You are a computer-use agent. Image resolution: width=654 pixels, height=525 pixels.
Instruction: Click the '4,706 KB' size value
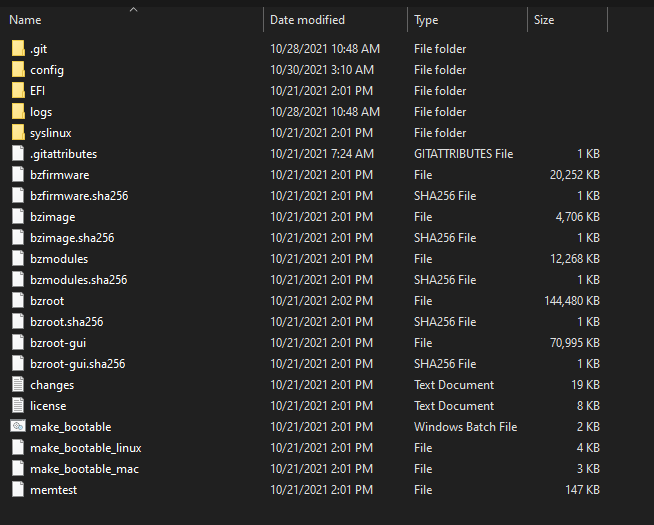click(x=577, y=217)
